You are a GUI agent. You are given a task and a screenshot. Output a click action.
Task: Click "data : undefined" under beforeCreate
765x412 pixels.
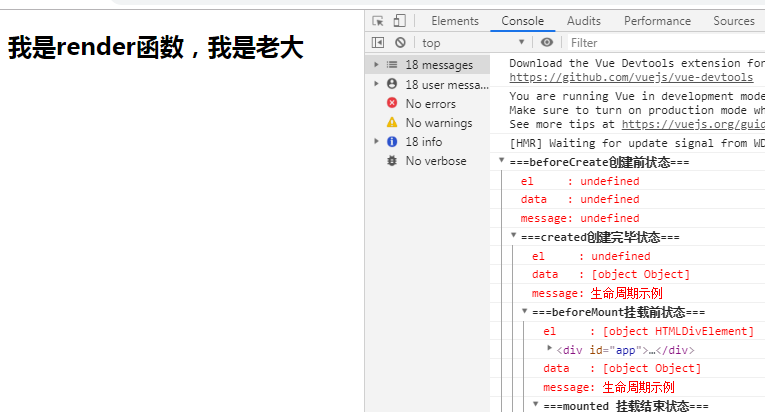pos(580,199)
